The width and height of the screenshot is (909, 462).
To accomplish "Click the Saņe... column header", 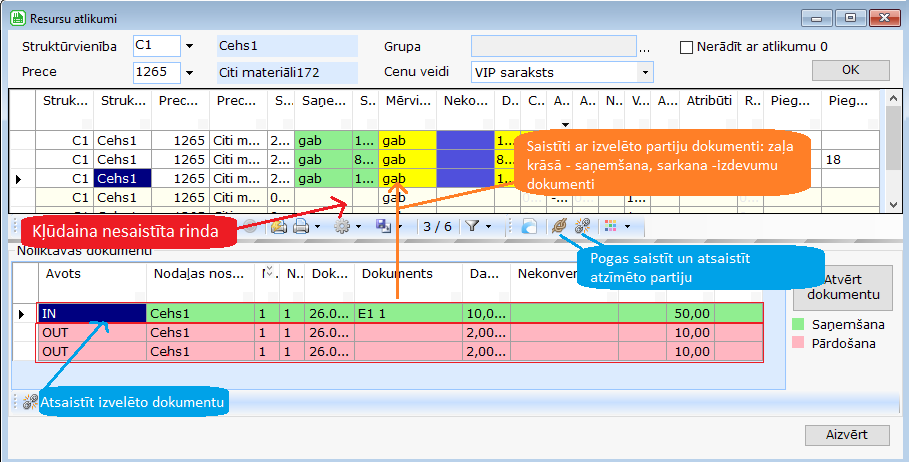I will click(324, 101).
